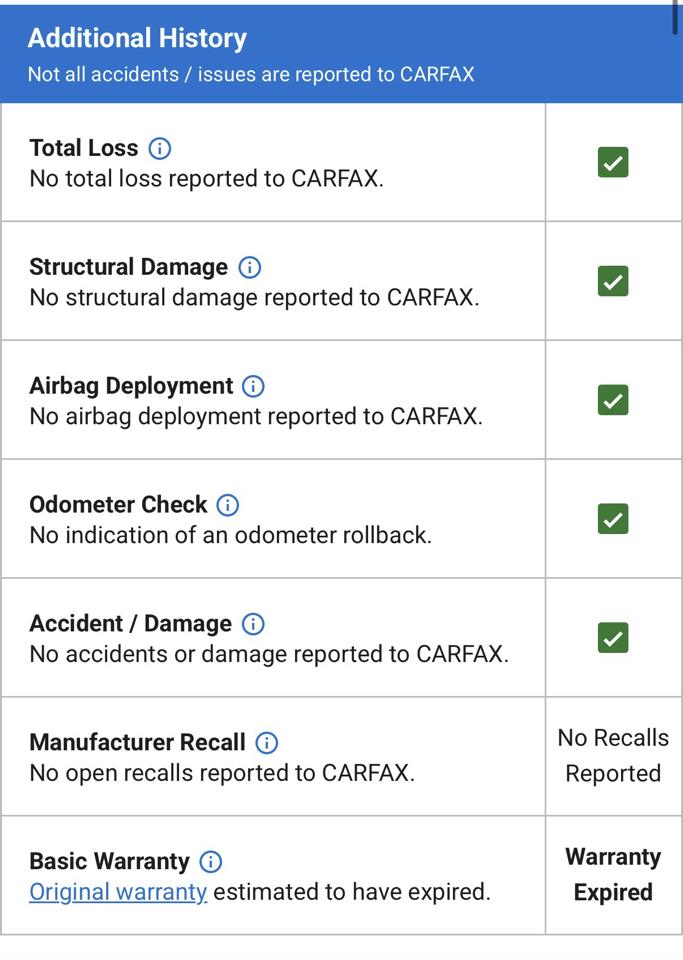The height and width of the screenshot is (960, 683).
Task: Open info icon next to Total Loss
Action: pyautogui.click(x=160, y=148)
